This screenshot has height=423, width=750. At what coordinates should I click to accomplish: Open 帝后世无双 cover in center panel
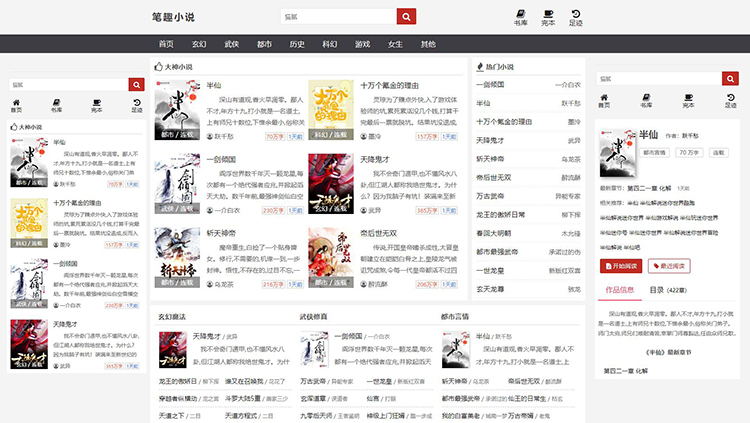[x=331, y=257]
